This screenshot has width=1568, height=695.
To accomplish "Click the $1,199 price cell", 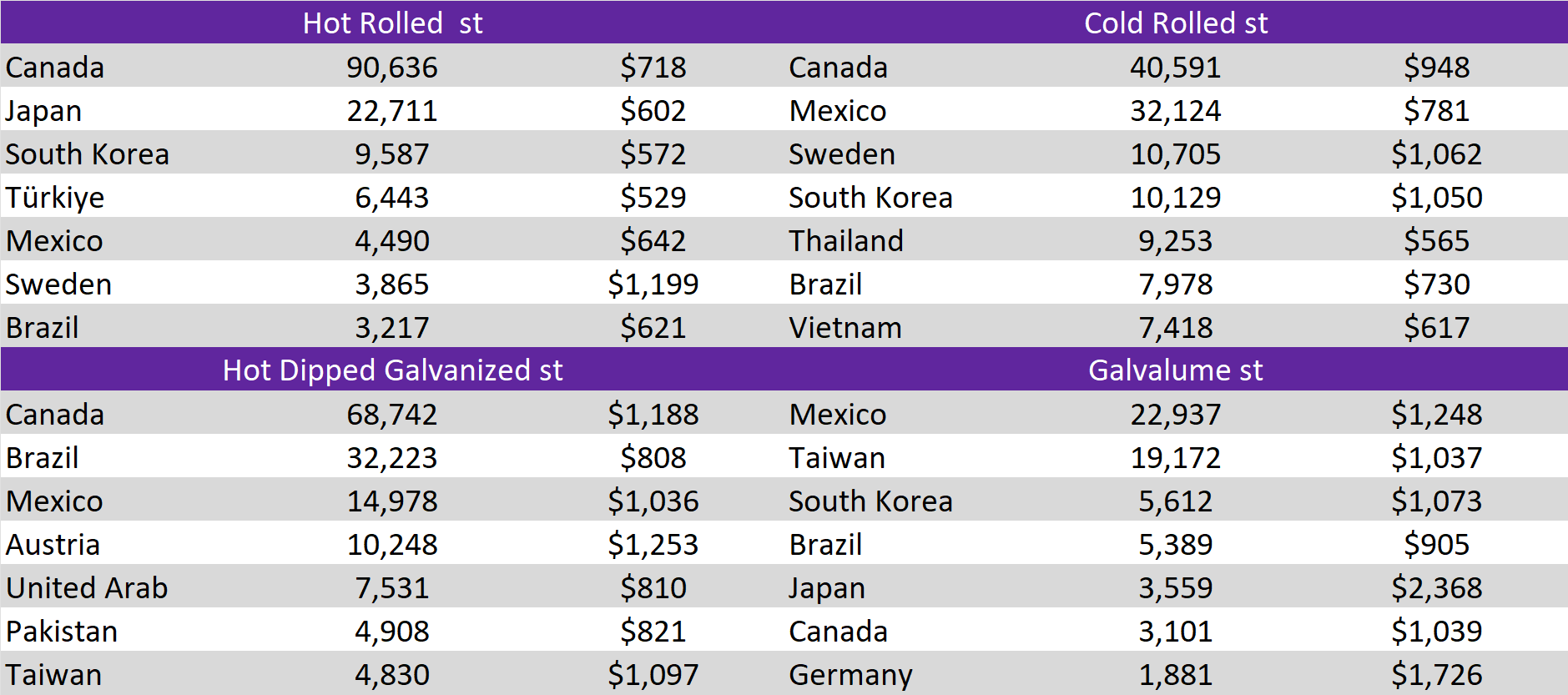I will (653, 285).
